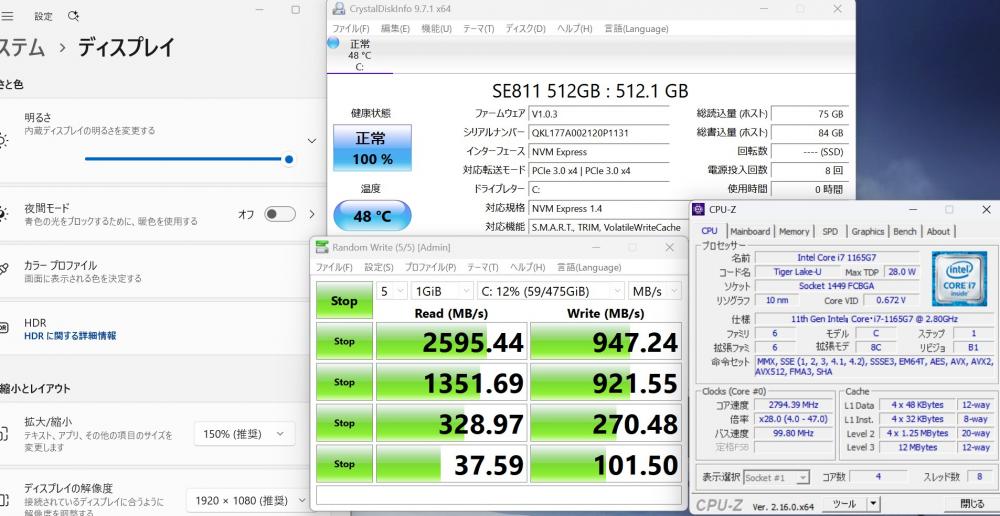Click the search icon beside 設定 title
This screenshot has height=516, width=1000.
(x=73, y=17)
